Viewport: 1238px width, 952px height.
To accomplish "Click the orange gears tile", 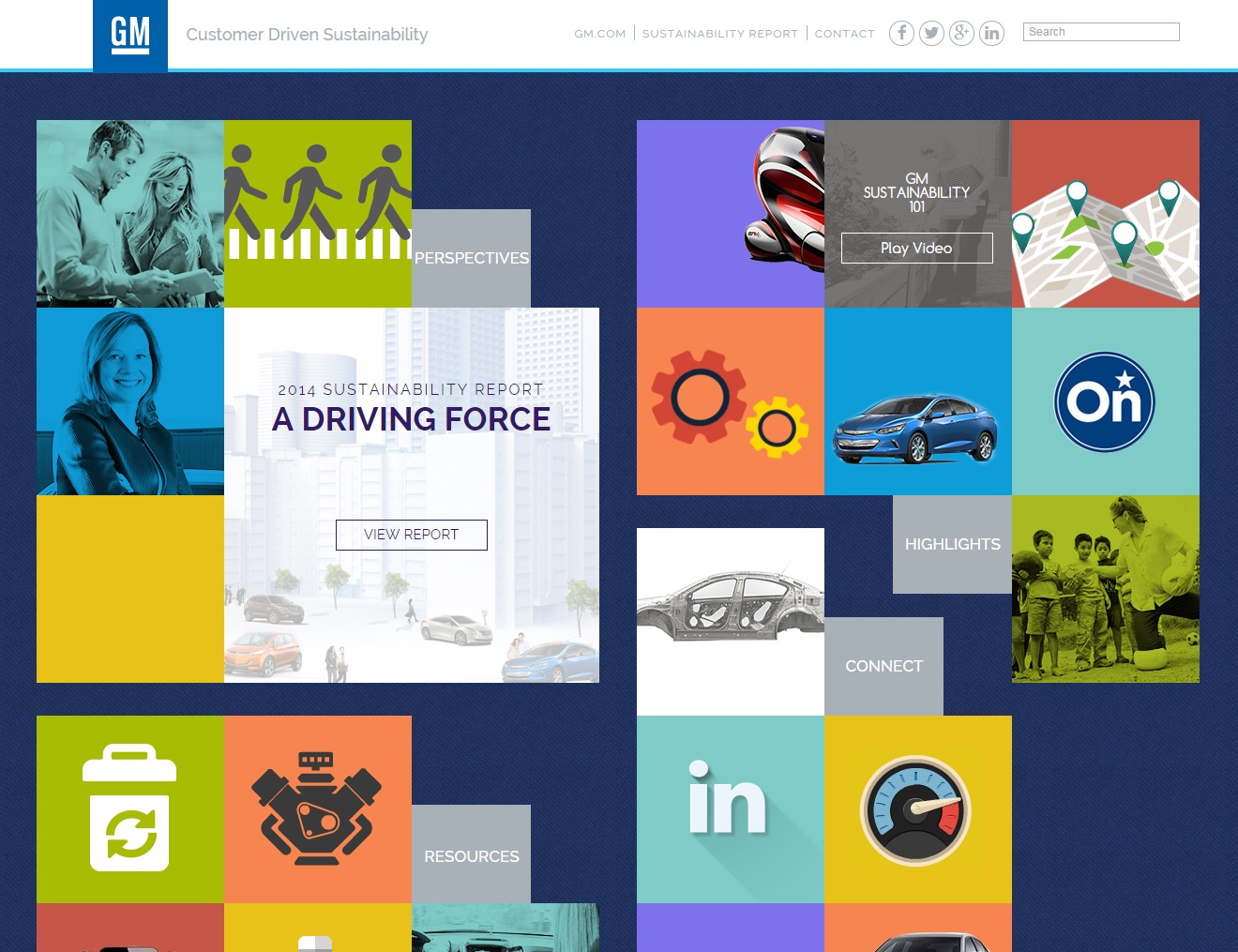I will coord(730,401).
